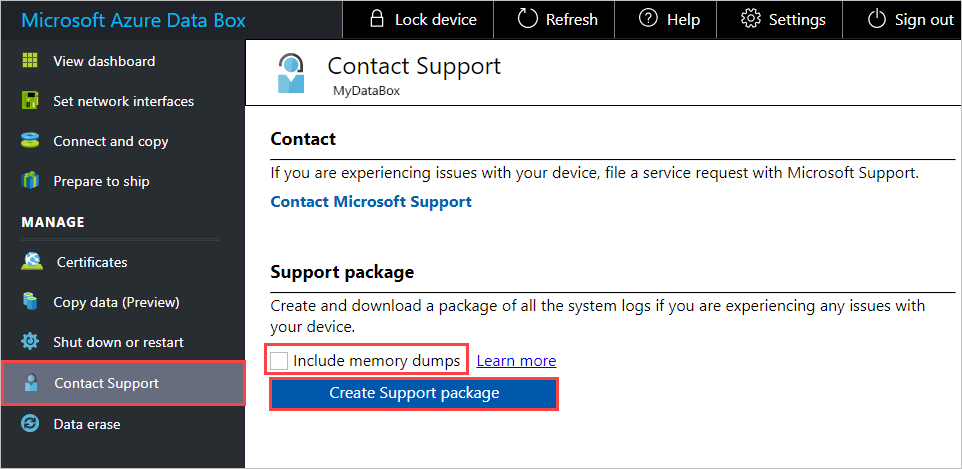Follow the Contact Microsoft Support link
Image resolution: width=962 pixels, height=469 pixels.
click(371, 201)
